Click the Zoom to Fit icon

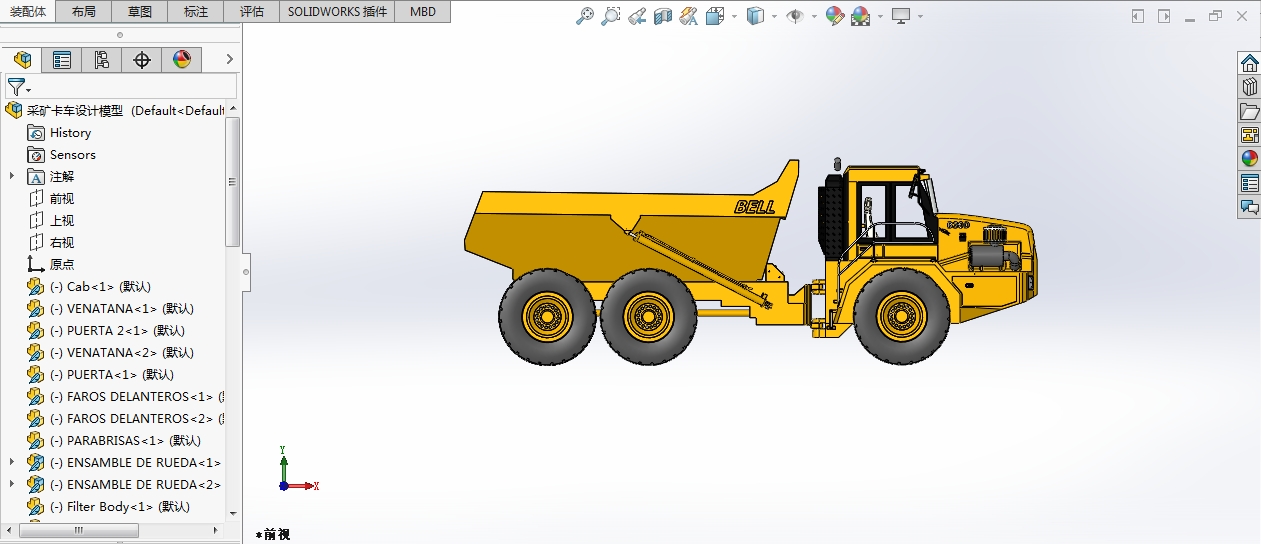click(586, 16)
